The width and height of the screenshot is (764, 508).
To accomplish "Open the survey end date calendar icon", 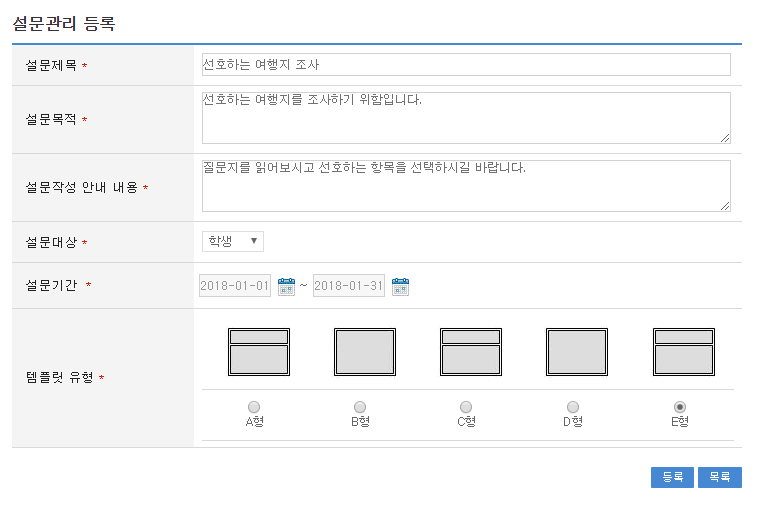I will click(x=400, y=286).
